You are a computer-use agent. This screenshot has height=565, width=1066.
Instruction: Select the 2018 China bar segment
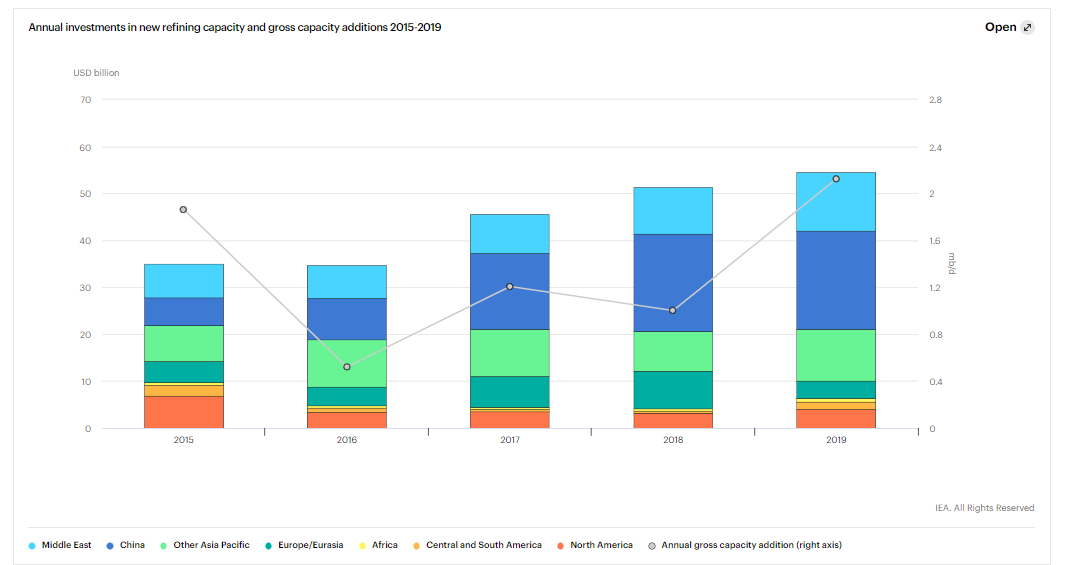(673, 283)
